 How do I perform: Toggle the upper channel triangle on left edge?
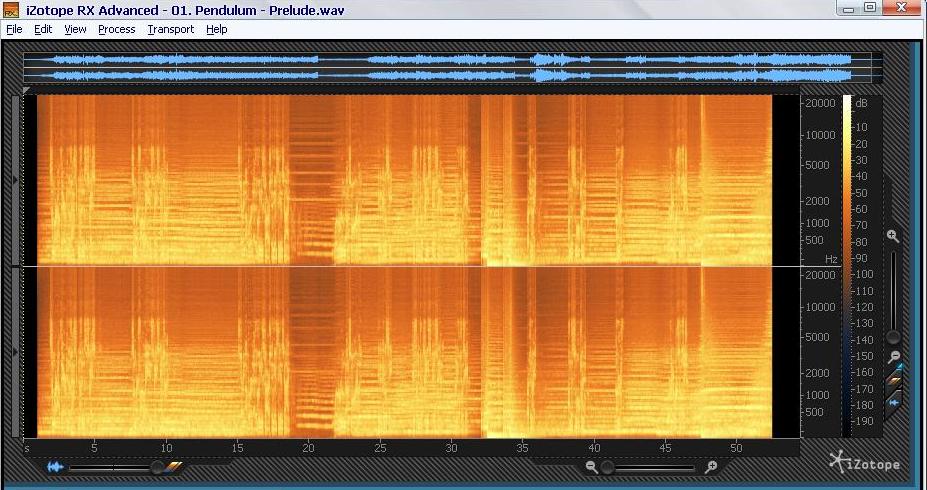(x=16, y=180)
